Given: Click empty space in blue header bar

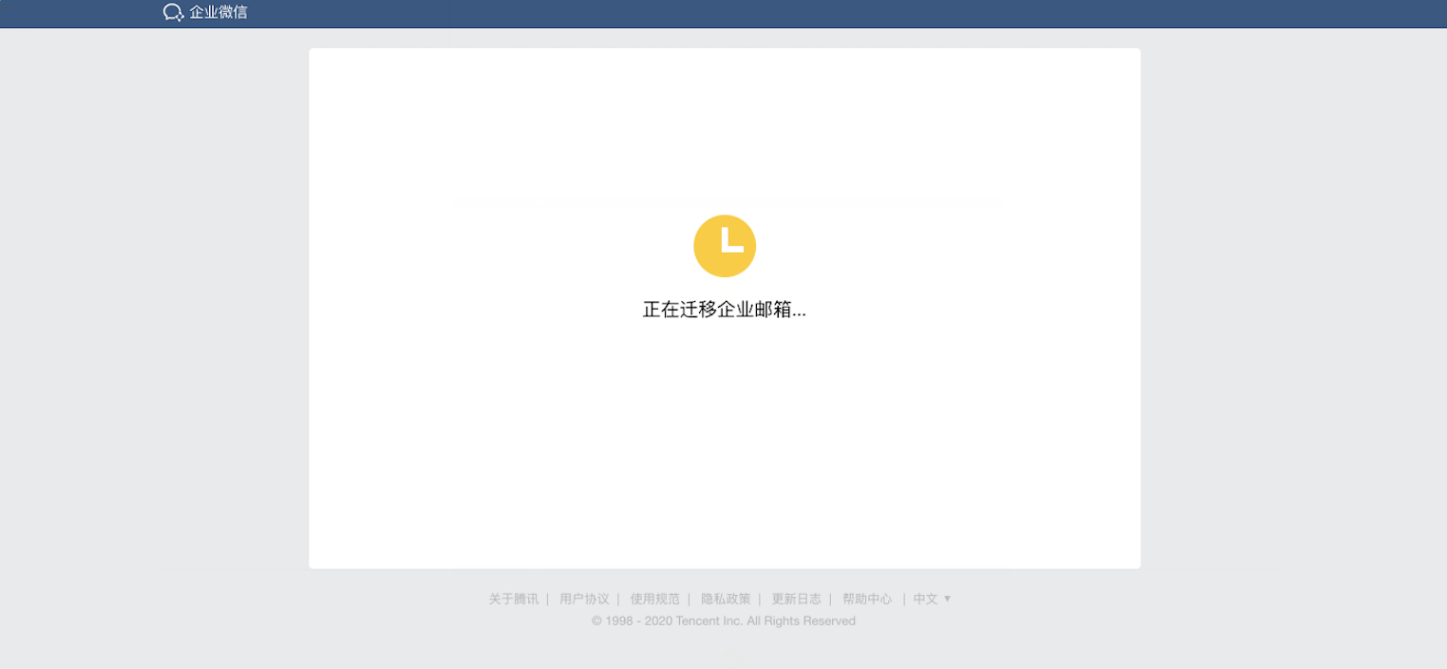Looking at the screenshot, I should point(800,13).
